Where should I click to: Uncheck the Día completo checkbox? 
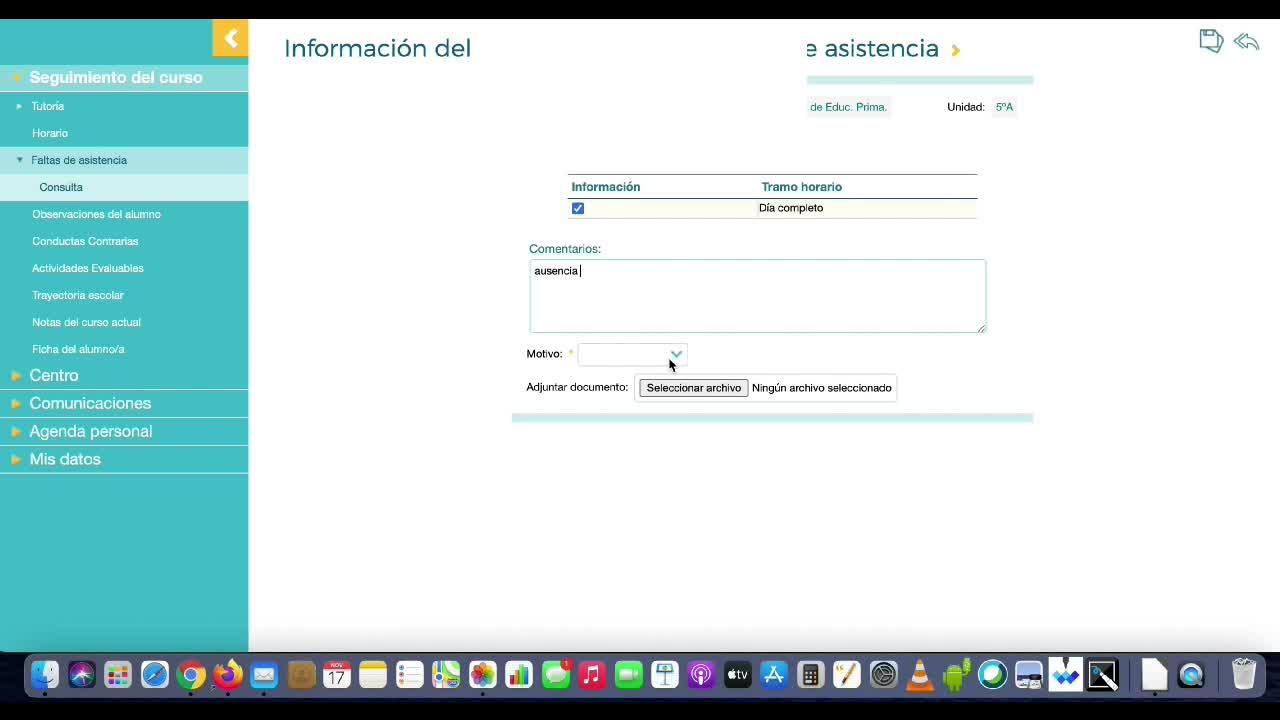pos(578,209)
